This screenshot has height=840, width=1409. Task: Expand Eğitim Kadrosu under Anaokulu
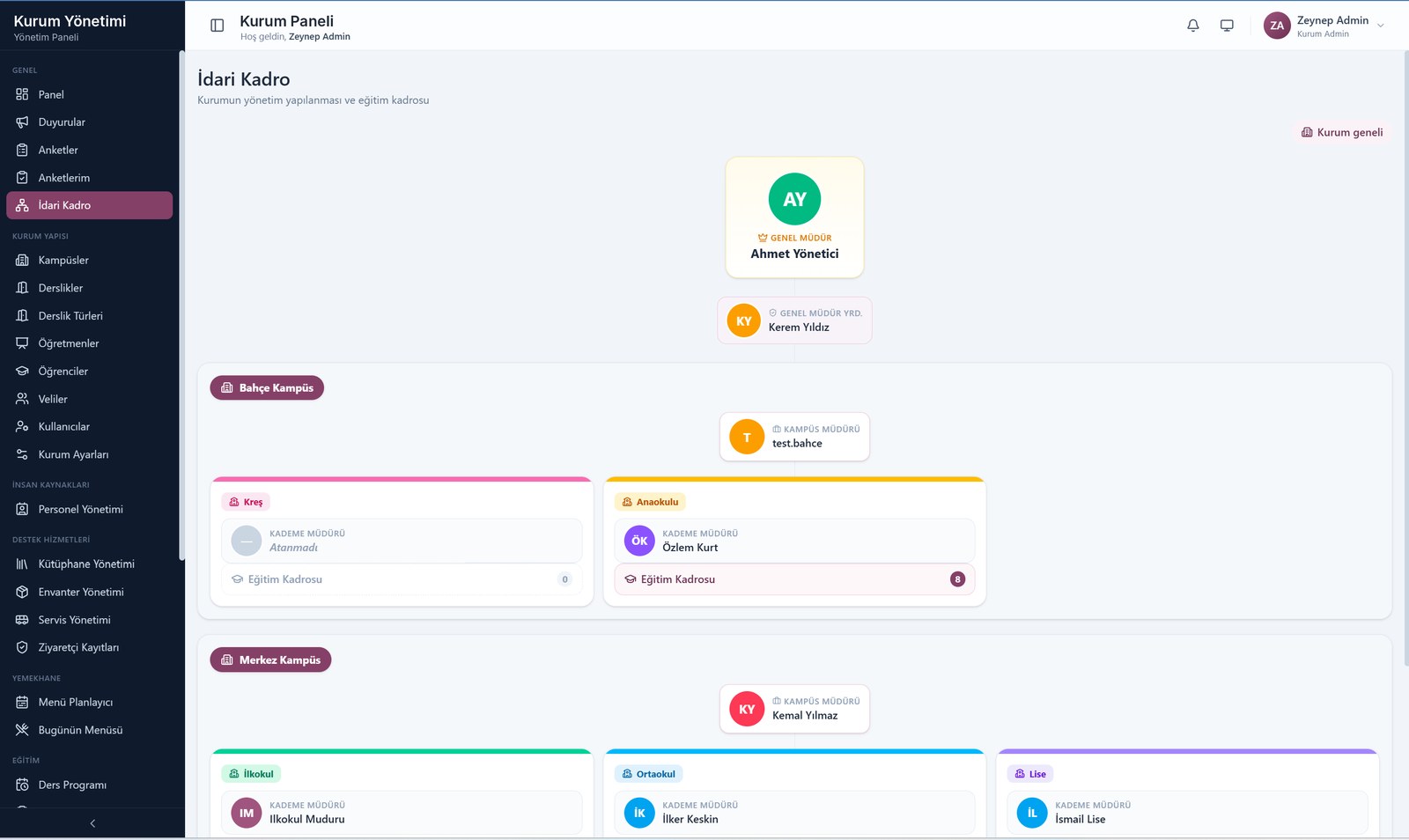pyautogui.click(x=794, y=579)
